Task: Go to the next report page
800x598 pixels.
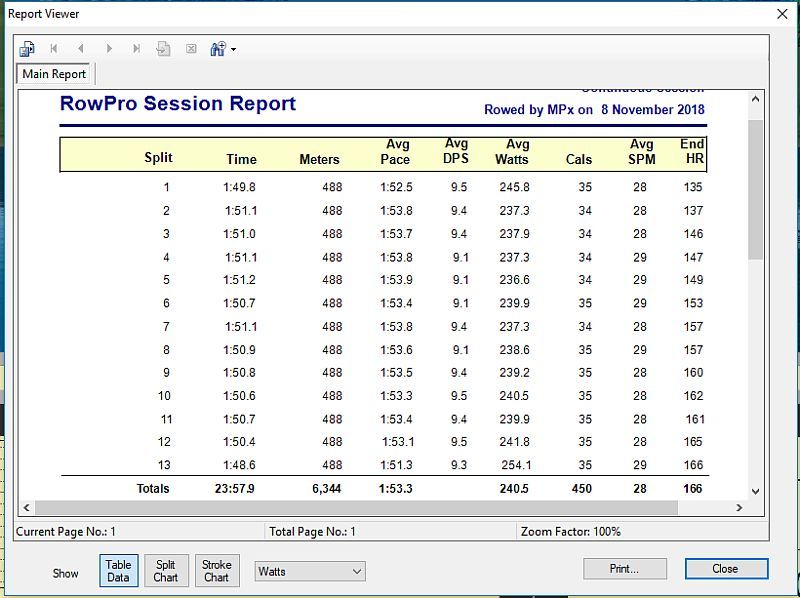Action: tap(109, 49)
